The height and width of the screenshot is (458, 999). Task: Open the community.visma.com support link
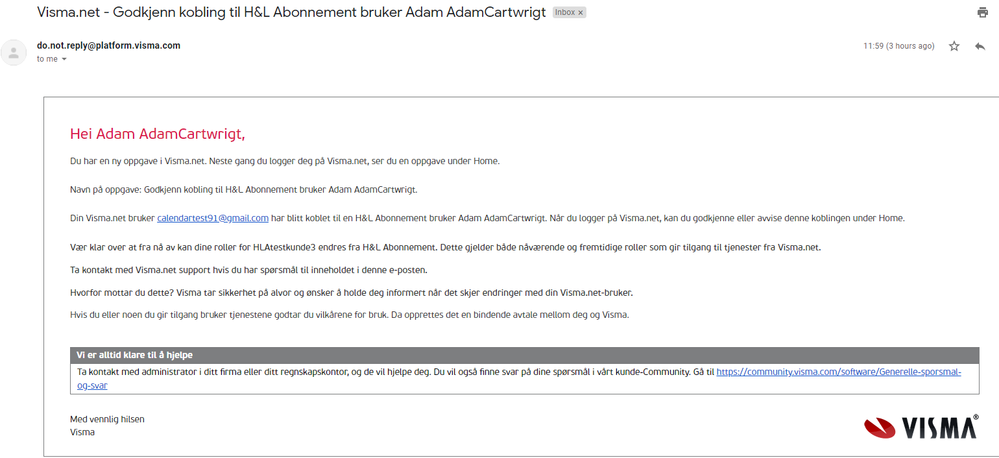pyautogui.click(x=838, y=371)
